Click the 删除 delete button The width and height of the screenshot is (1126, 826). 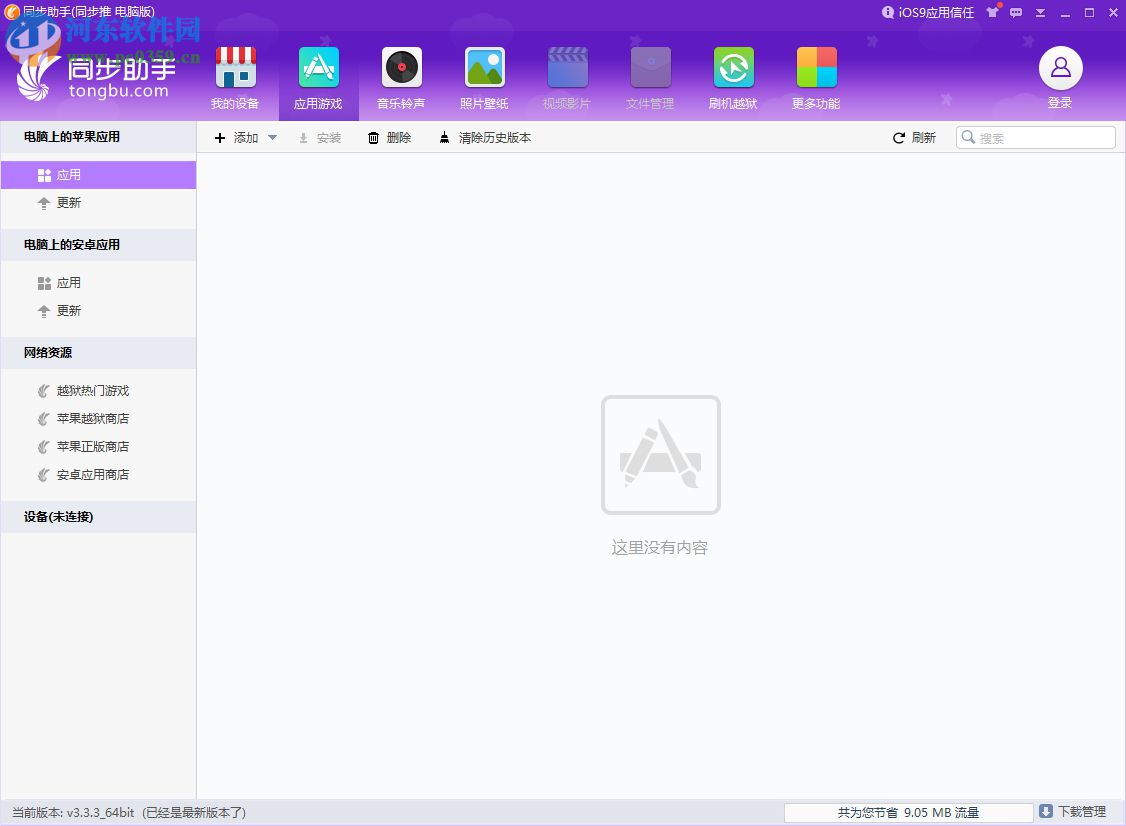point(389,138)
